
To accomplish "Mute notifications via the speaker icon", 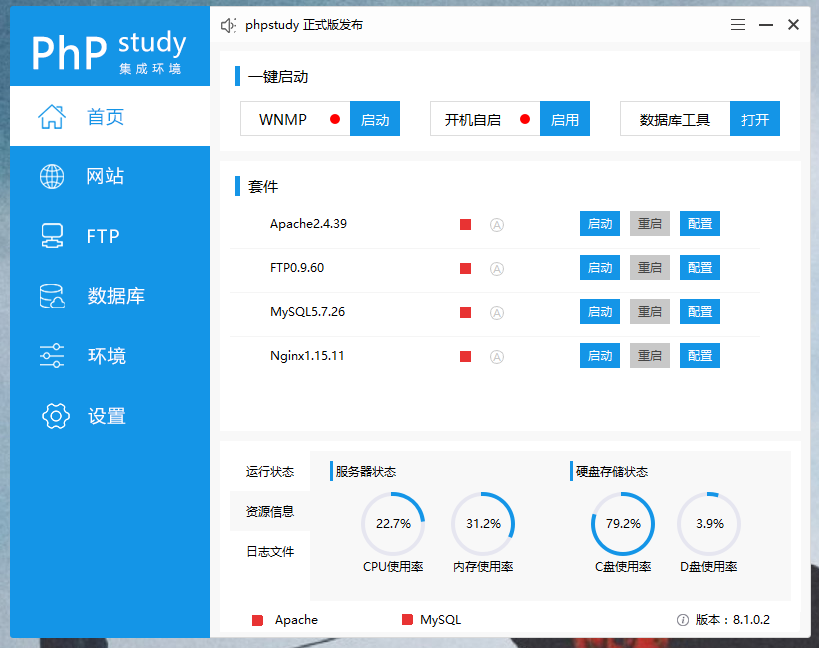I will [228, 25].
